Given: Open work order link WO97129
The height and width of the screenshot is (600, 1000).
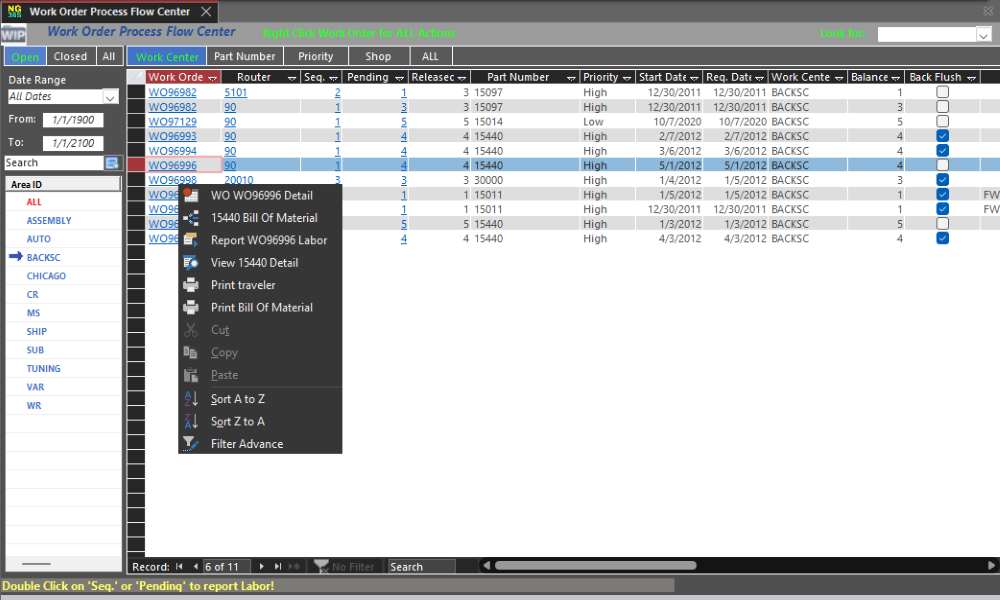Looking at the screenshot, I should (x=172, y=121).
